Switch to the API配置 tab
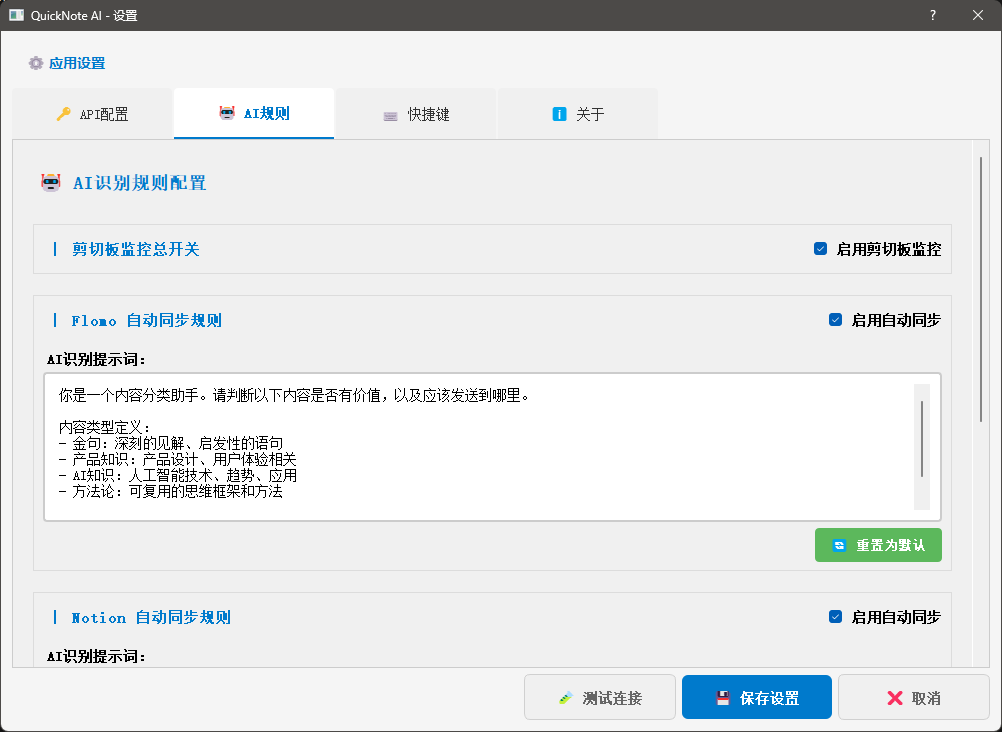1002x732 pixels. 93,114
